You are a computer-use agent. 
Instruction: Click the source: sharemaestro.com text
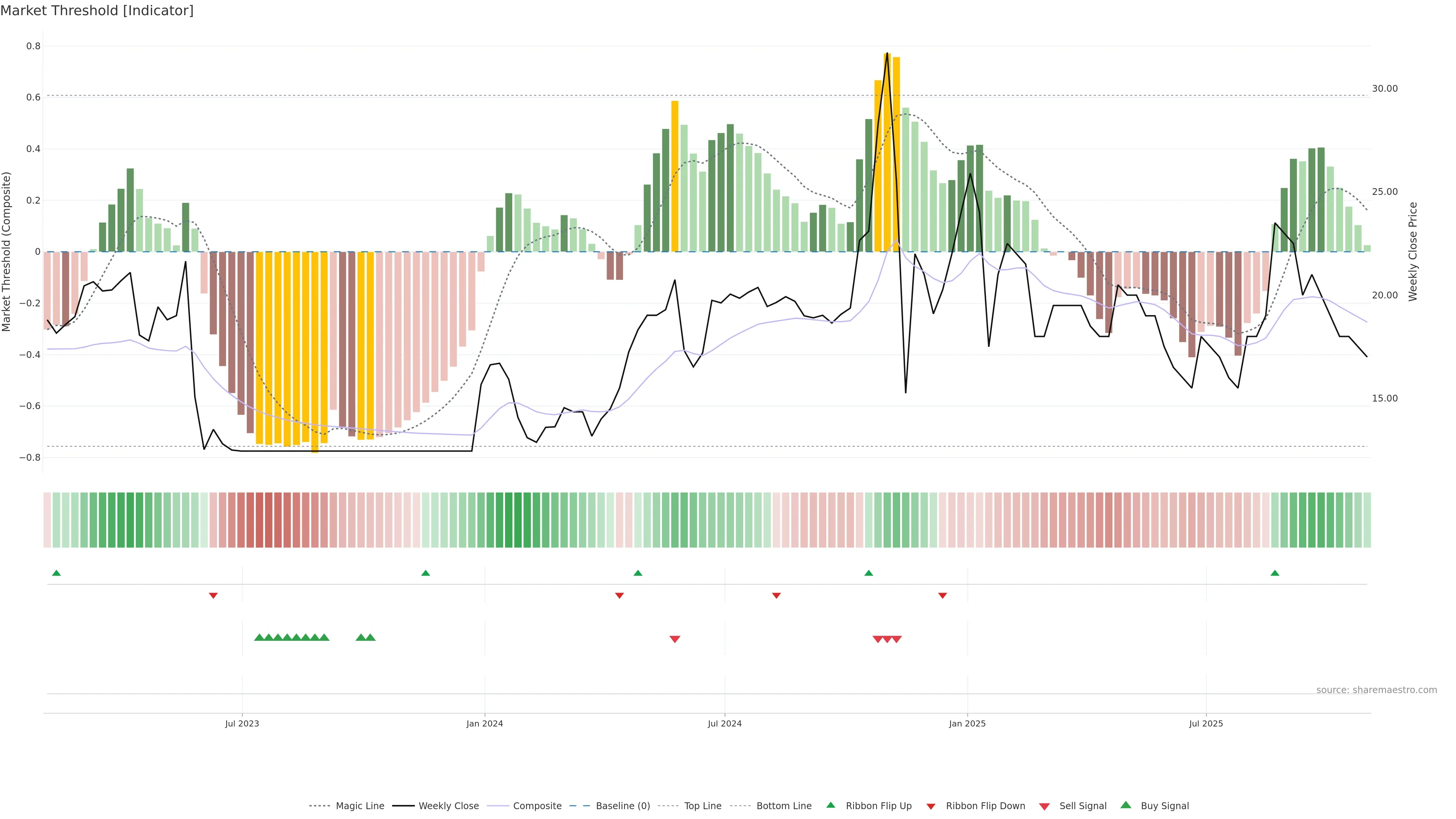coord(1376,690)
